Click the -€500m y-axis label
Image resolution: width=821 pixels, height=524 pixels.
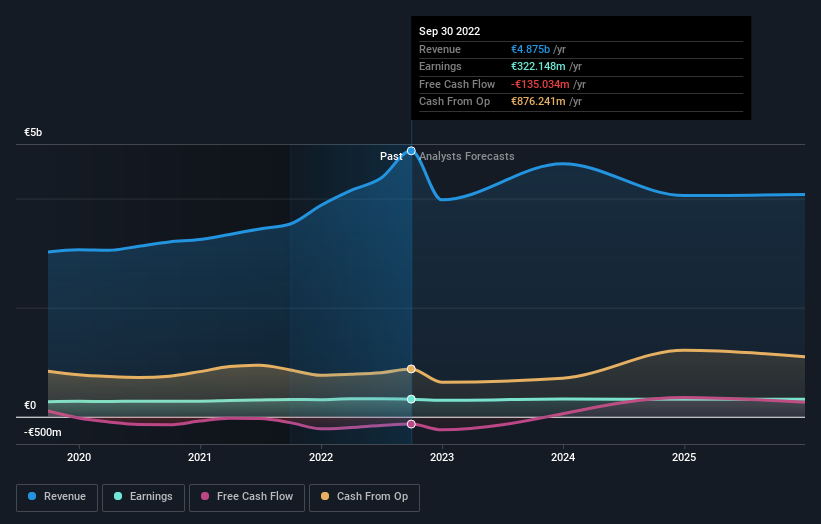pos(42,432)
